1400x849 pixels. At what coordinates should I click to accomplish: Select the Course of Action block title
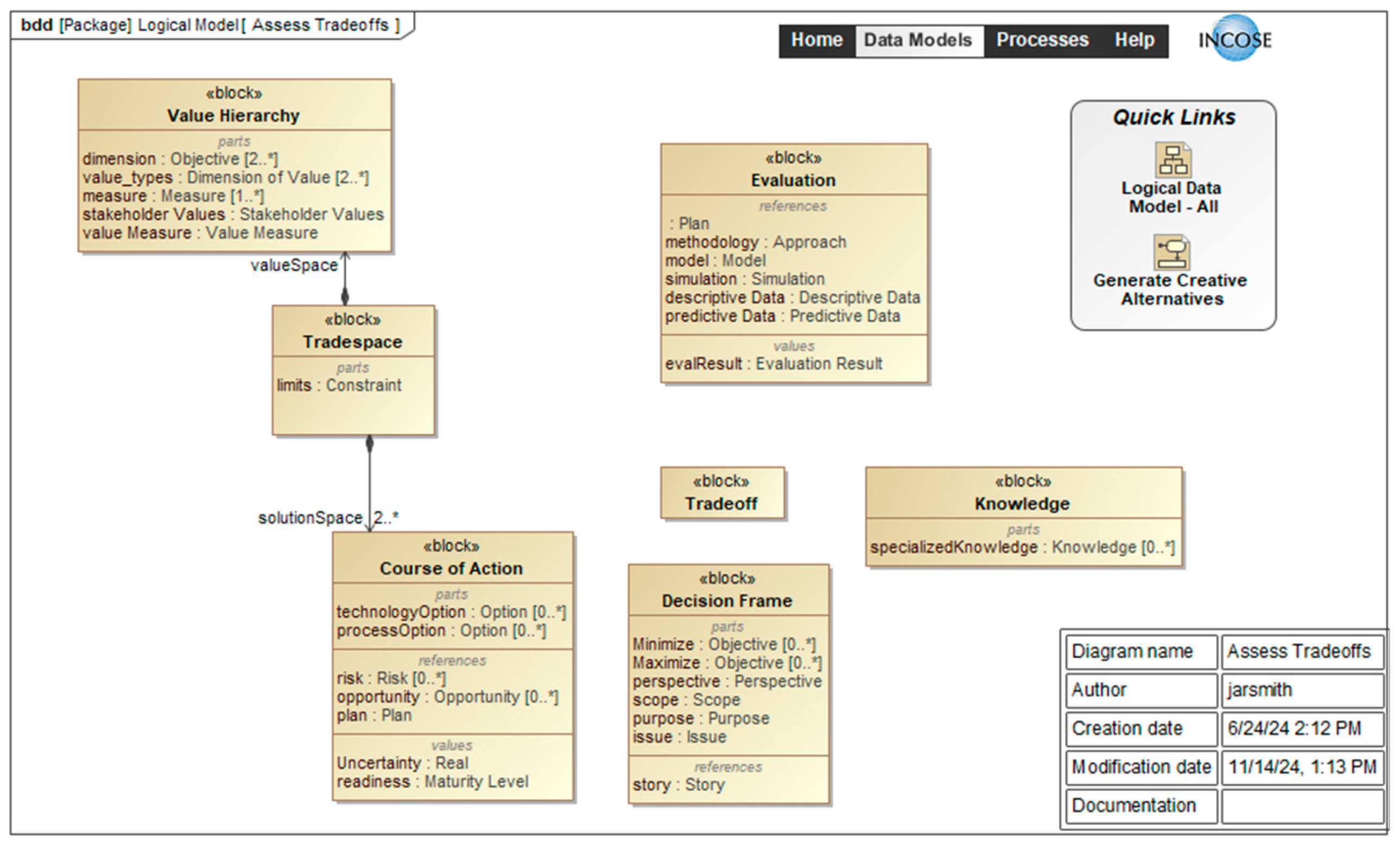[x=452, y=568]
